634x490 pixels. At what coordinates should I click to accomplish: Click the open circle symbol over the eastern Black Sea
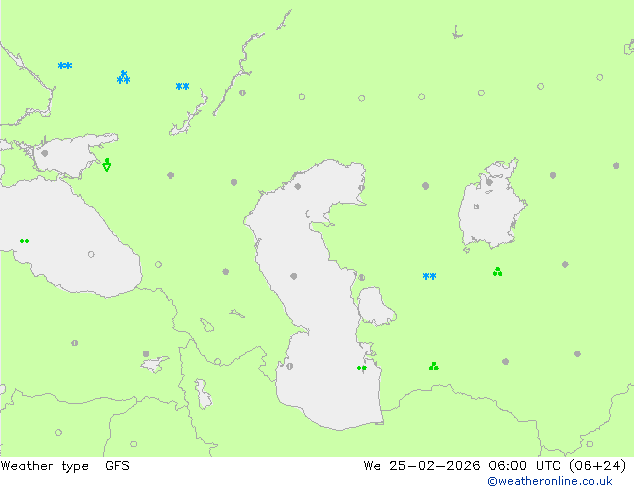pyautogui.click(x=91, y=254)
